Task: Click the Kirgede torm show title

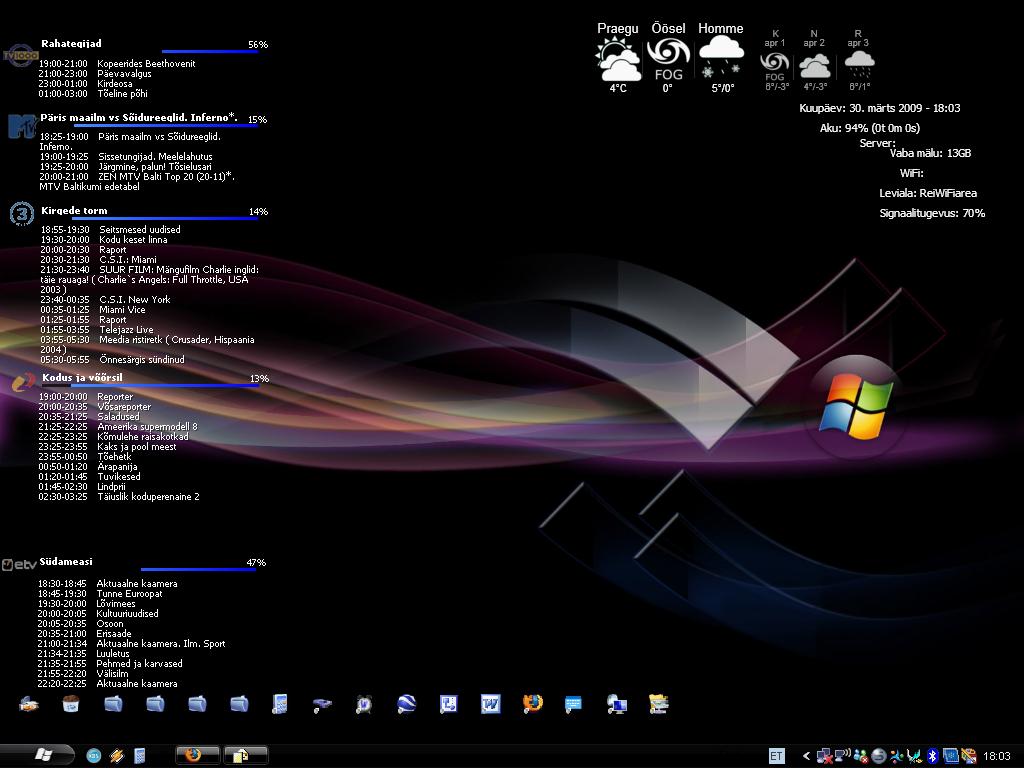Action: pos(74,211)
